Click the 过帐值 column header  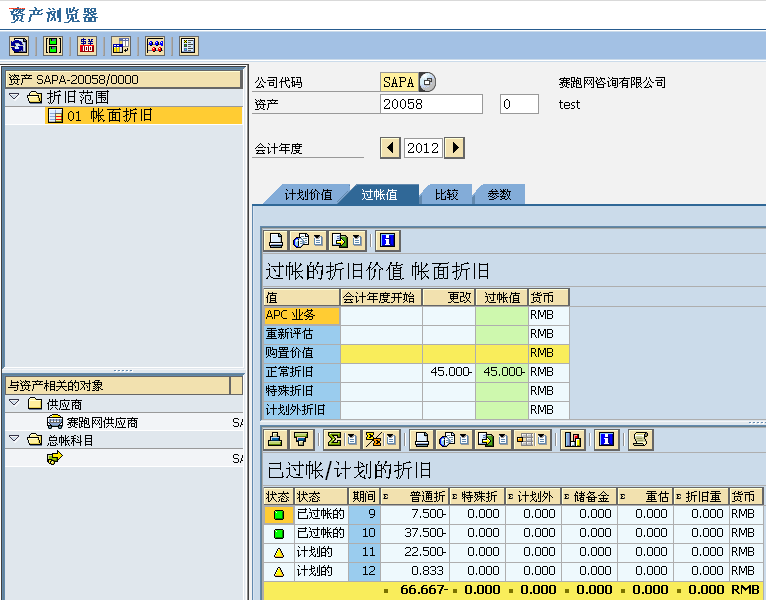(x=502, y=297)
